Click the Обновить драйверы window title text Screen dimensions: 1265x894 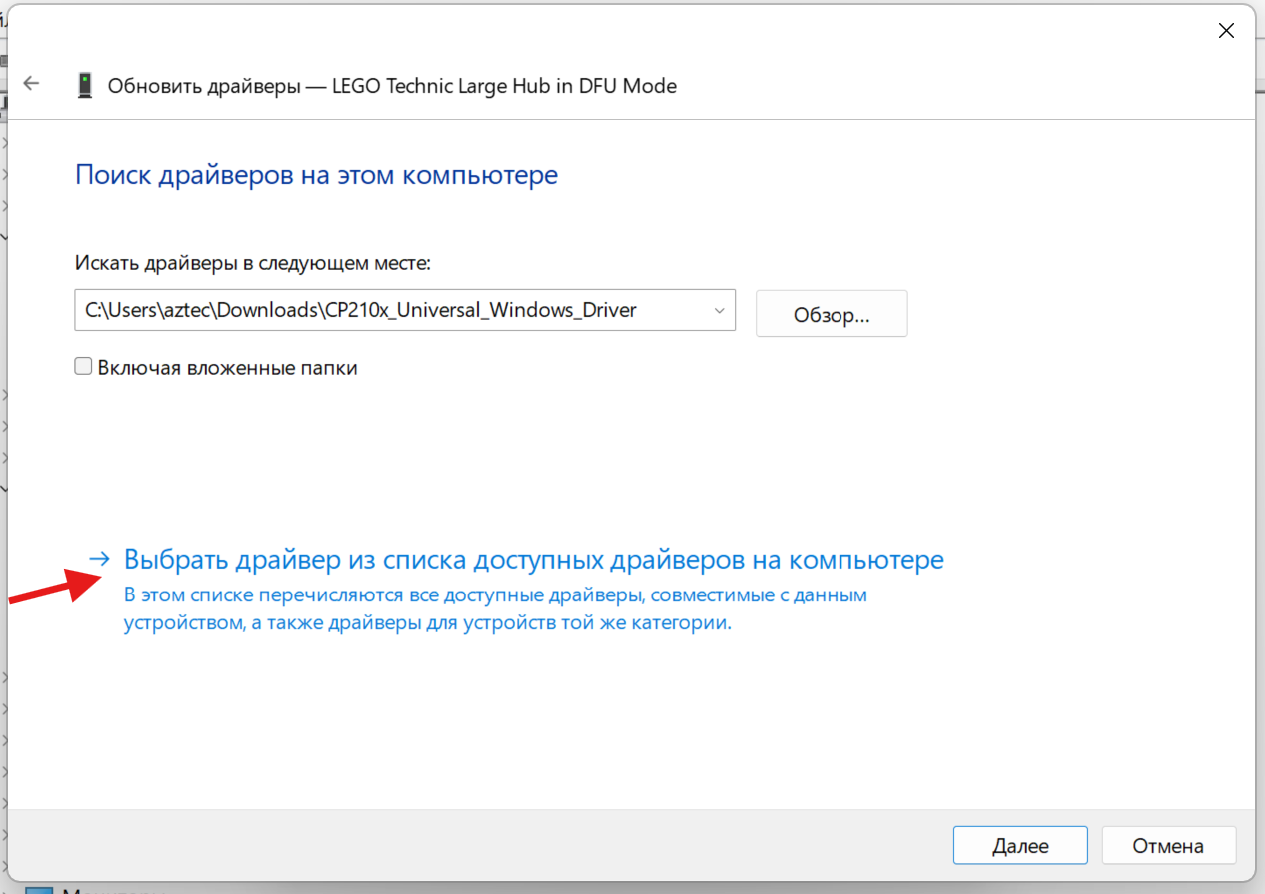click(x=392, y=86)
